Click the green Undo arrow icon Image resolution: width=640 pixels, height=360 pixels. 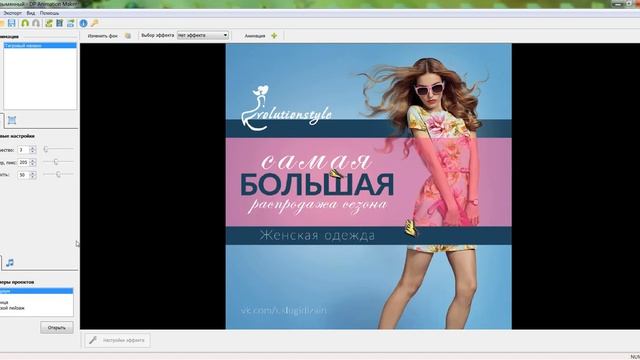(25, 23)
